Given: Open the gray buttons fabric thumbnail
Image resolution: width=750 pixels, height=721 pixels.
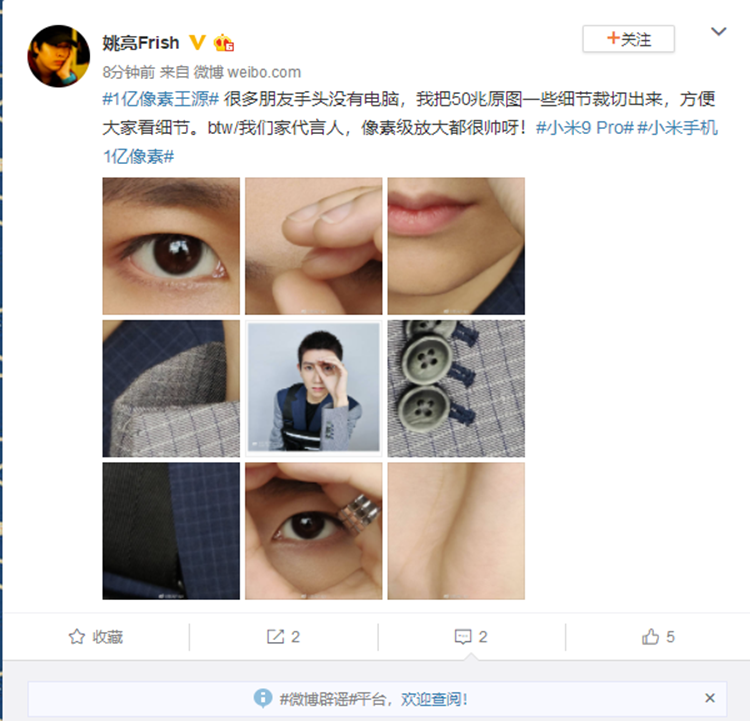Looking at the screenshot, I should [456, 388].
